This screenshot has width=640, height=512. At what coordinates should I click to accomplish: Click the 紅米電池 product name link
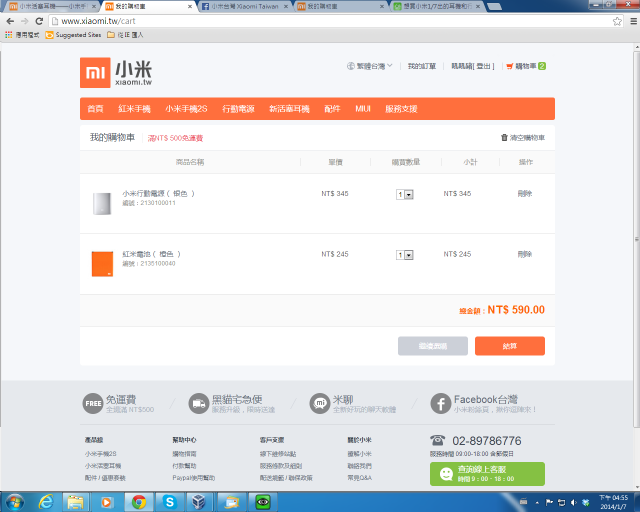tap(151, 254)
